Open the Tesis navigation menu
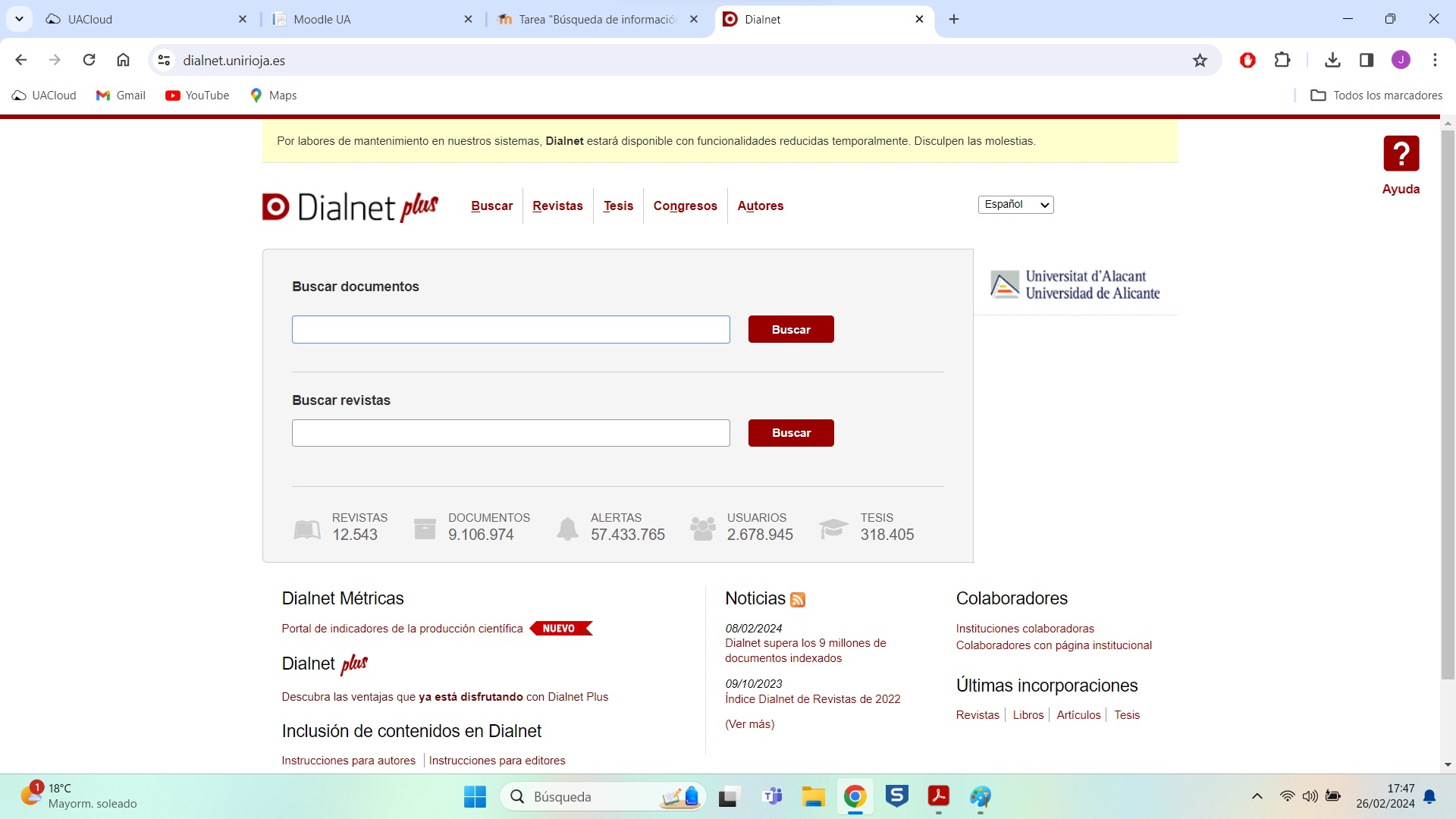 [618, 206]
